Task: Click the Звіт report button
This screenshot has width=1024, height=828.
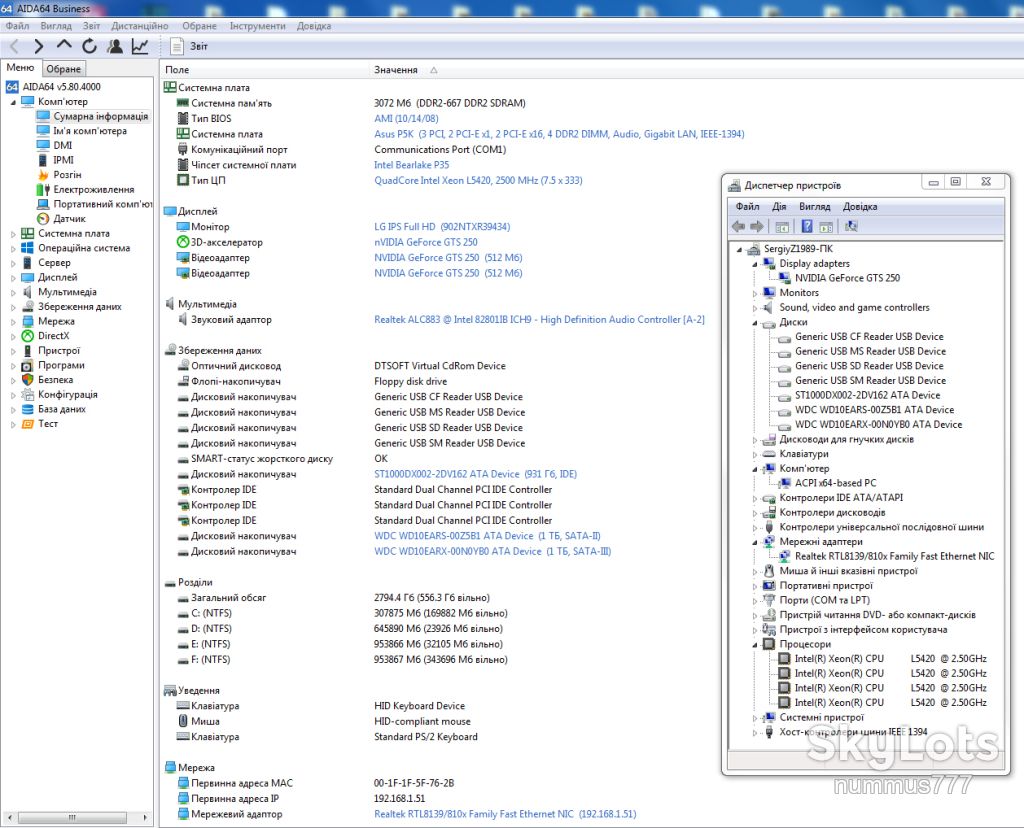Action: [189, 46]
